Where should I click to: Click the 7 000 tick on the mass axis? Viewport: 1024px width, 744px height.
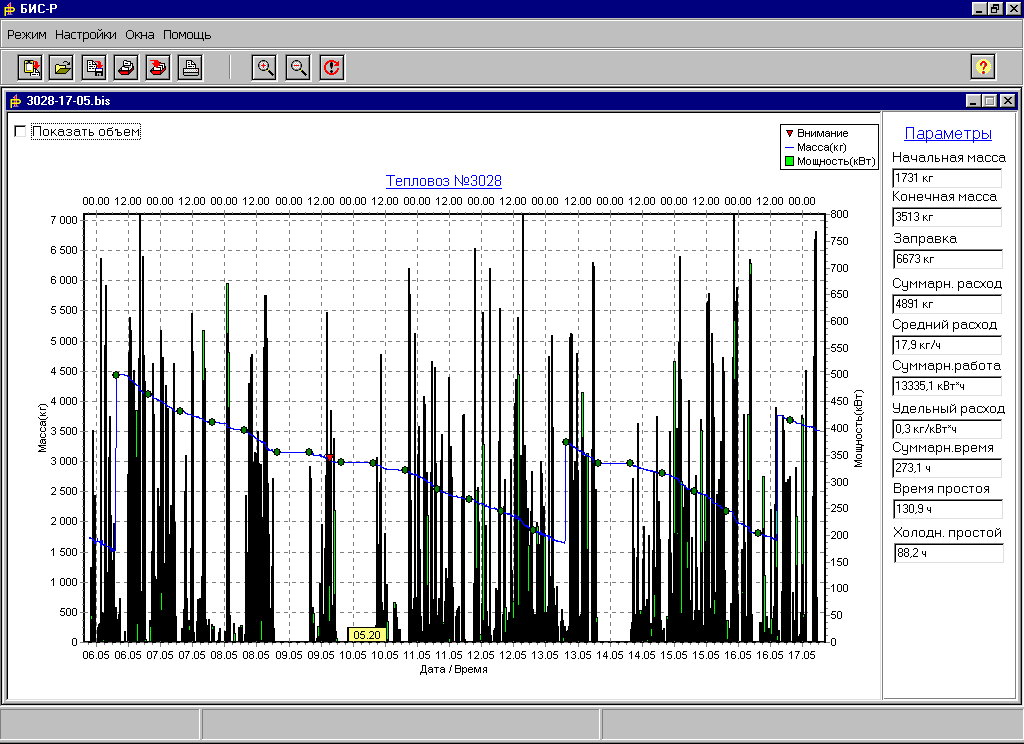63,220
